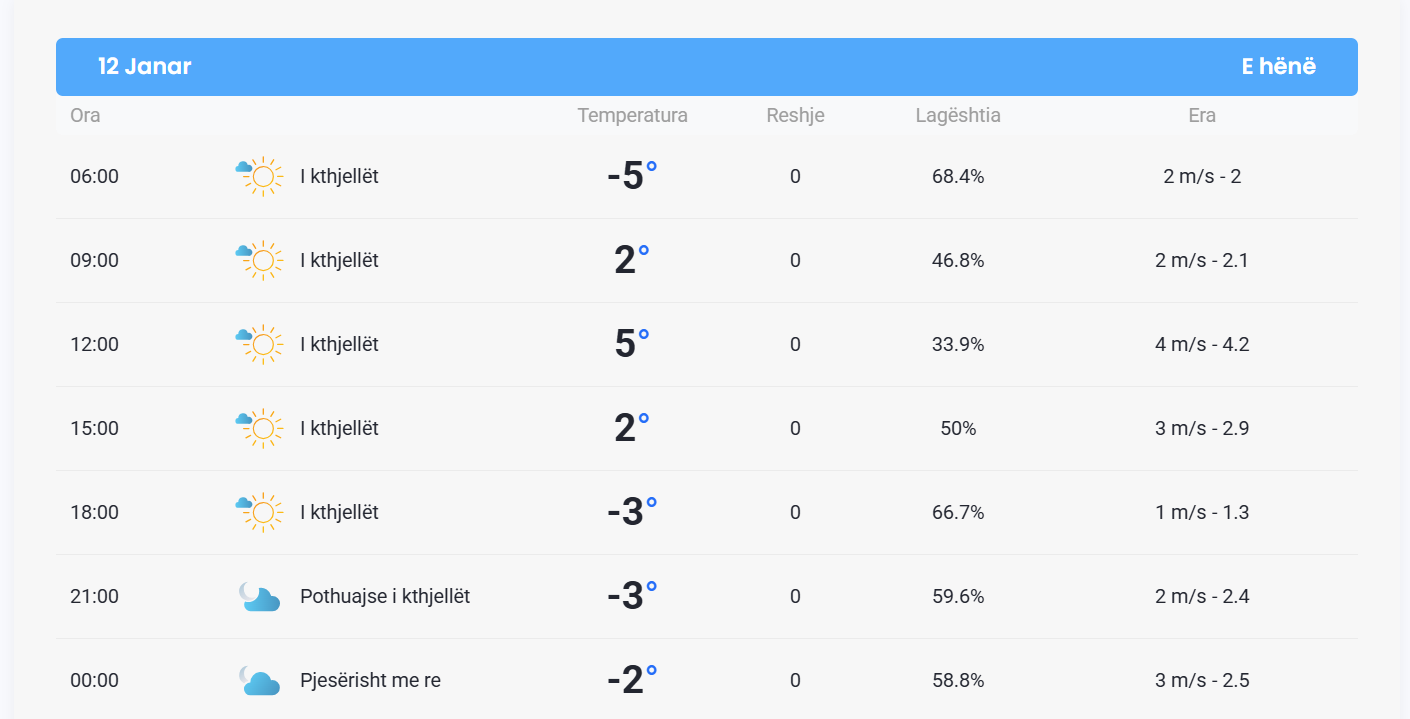Screen dimensions: 1410x719
Task: Click the Lagështia column header
Action: click(957, 115)
